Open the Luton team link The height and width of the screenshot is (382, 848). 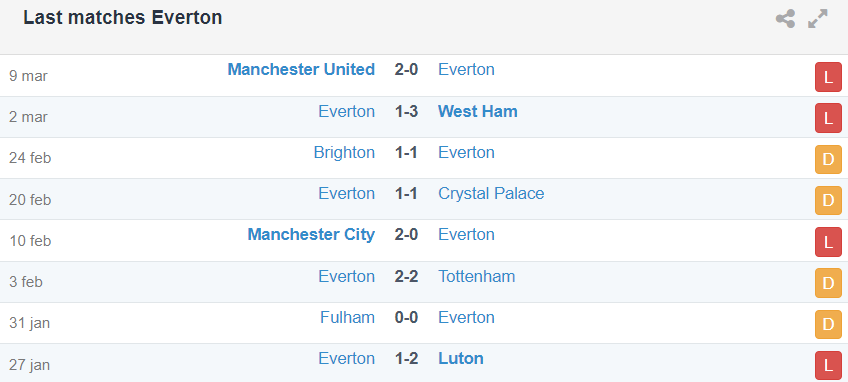click(x=461, y=359)
